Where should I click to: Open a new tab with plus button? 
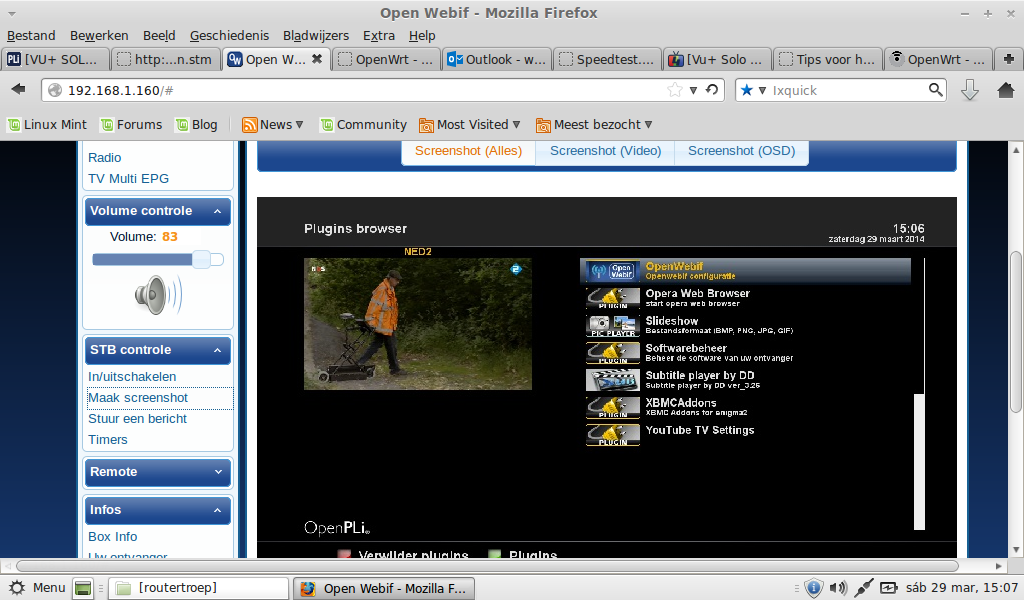point(1009,59)
